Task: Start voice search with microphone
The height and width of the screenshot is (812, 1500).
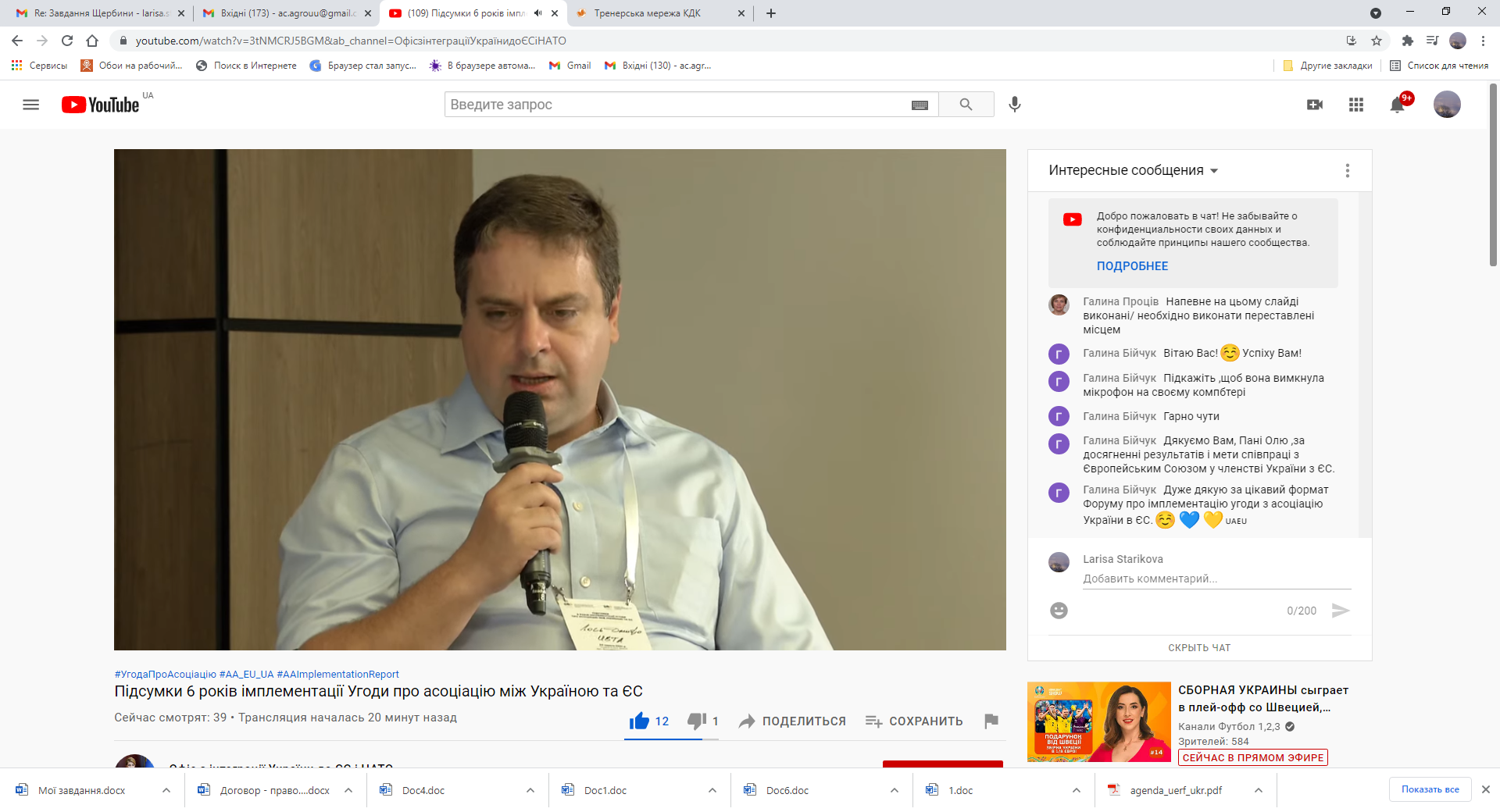Action: 1015,105
